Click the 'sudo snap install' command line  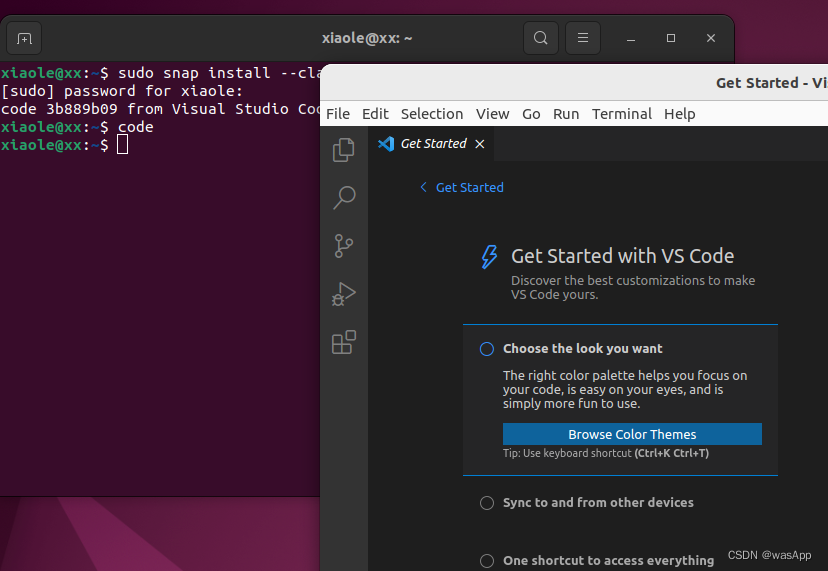coord(161,73)
